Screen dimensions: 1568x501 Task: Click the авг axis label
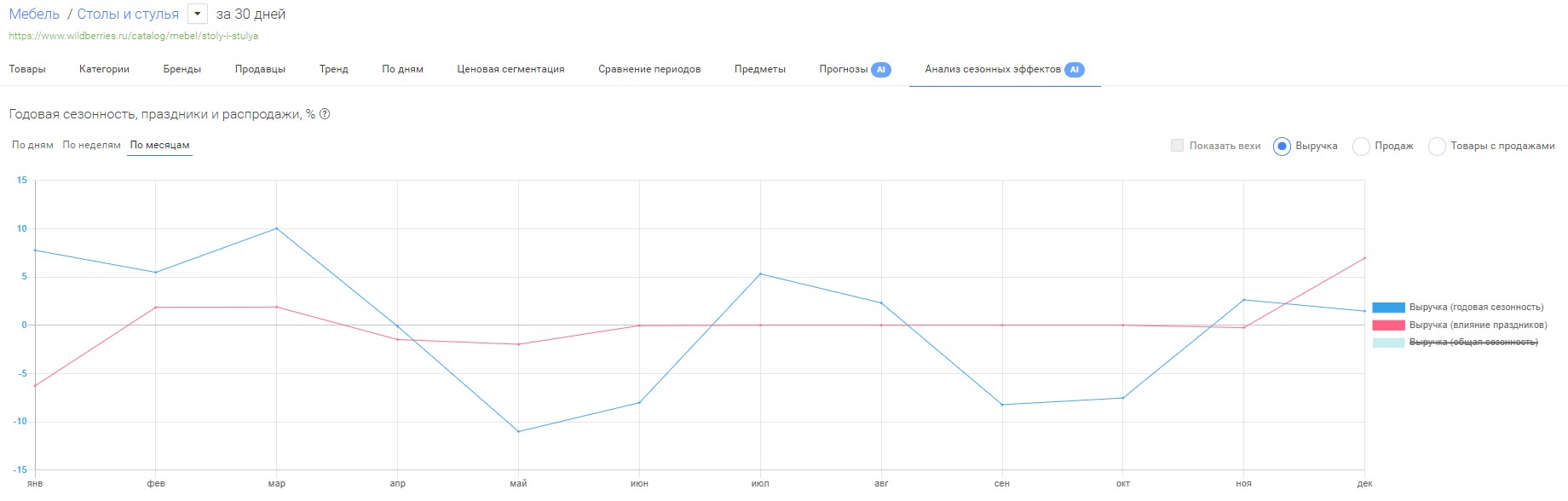(881, 483)
